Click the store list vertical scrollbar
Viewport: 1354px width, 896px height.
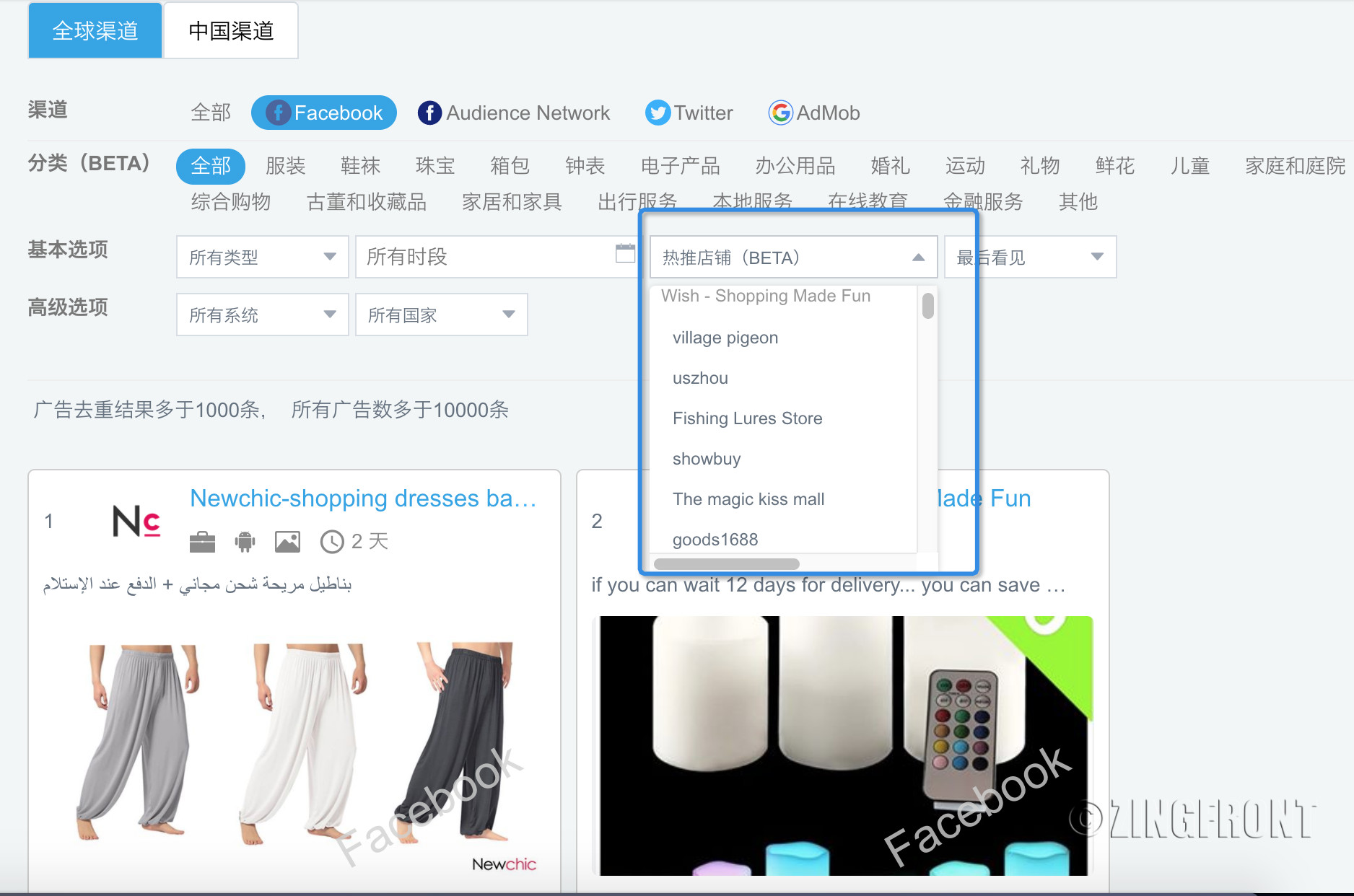928,305
